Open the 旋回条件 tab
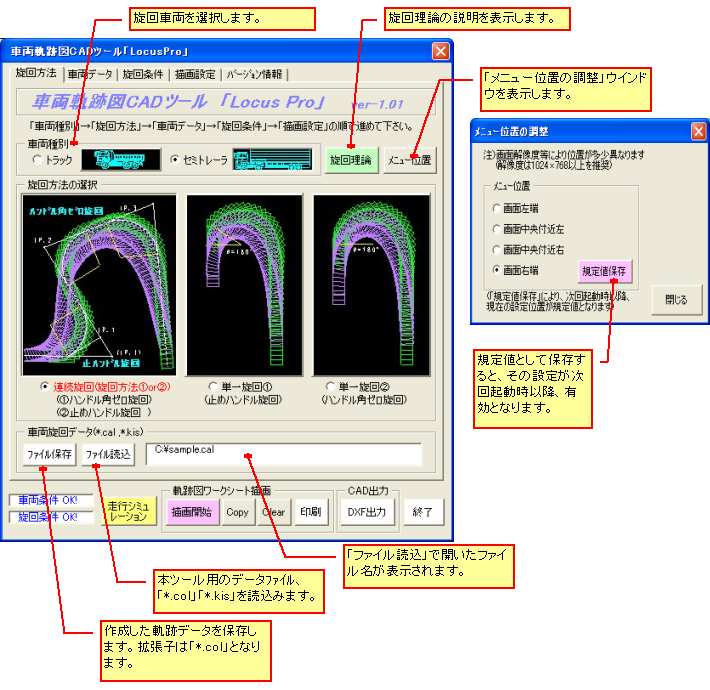Viewport: 710px width, 690px height. pyautogui.click(x=143, y=74)
